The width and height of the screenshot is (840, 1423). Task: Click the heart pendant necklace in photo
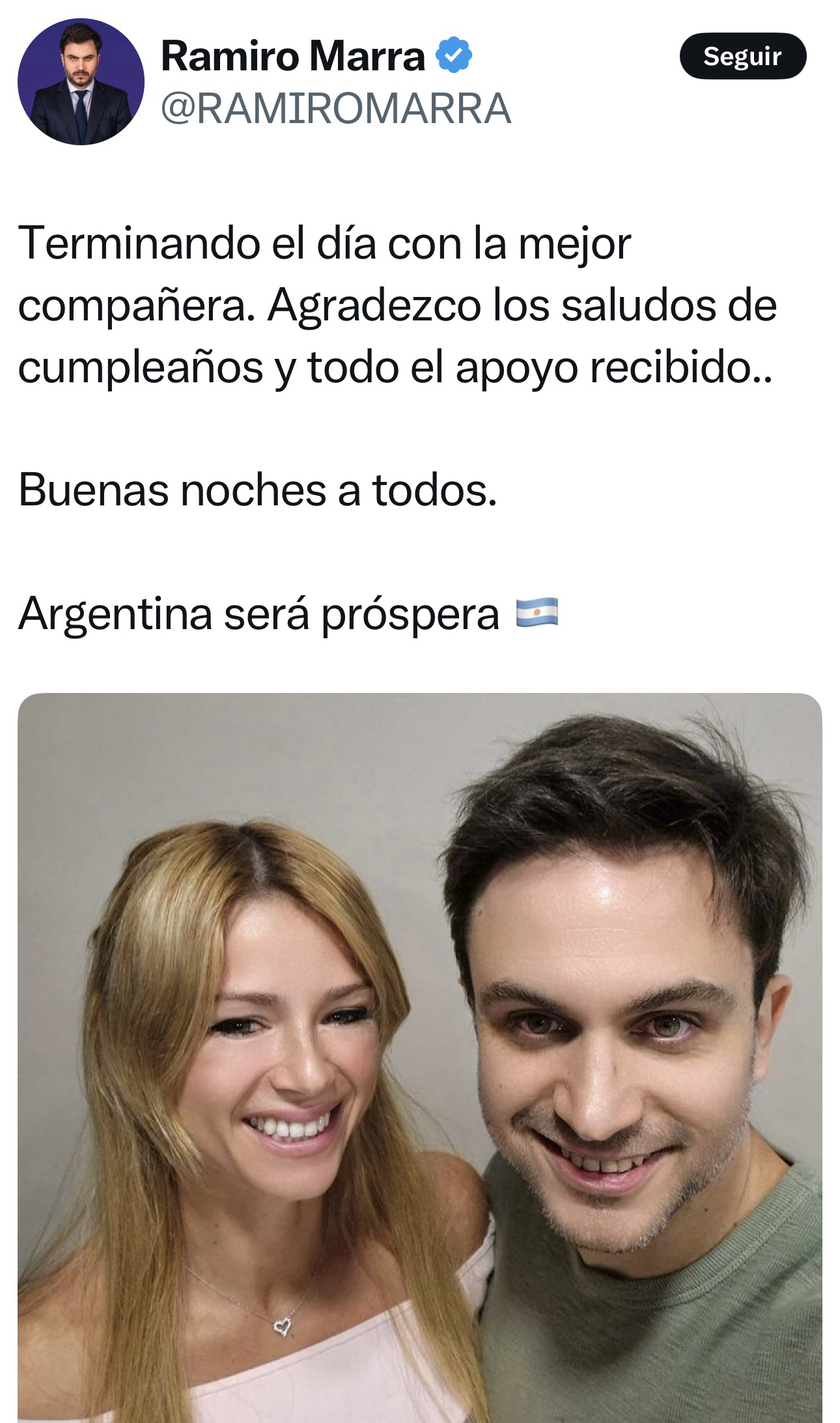tap(282, 1327)
